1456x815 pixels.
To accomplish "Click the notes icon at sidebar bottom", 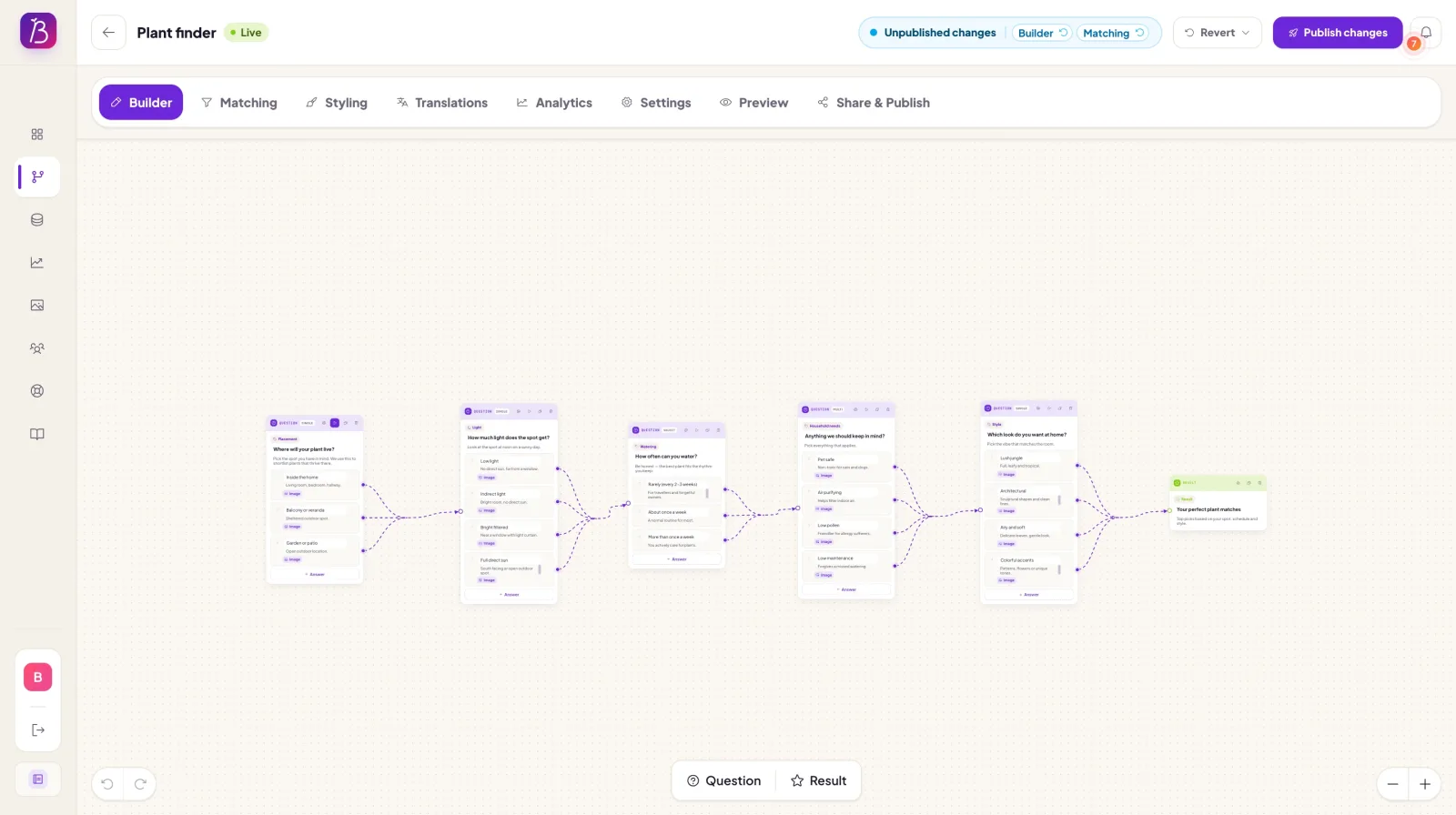I will pyautogui.click(x=37, y=779).
